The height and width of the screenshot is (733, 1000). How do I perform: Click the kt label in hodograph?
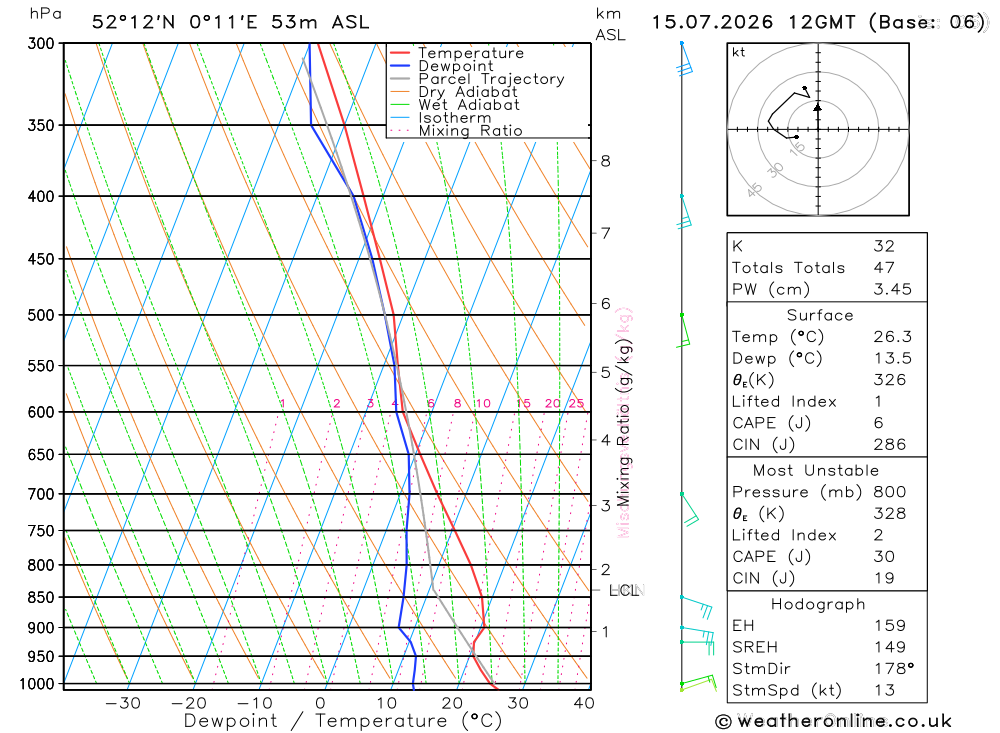point(739,52)
